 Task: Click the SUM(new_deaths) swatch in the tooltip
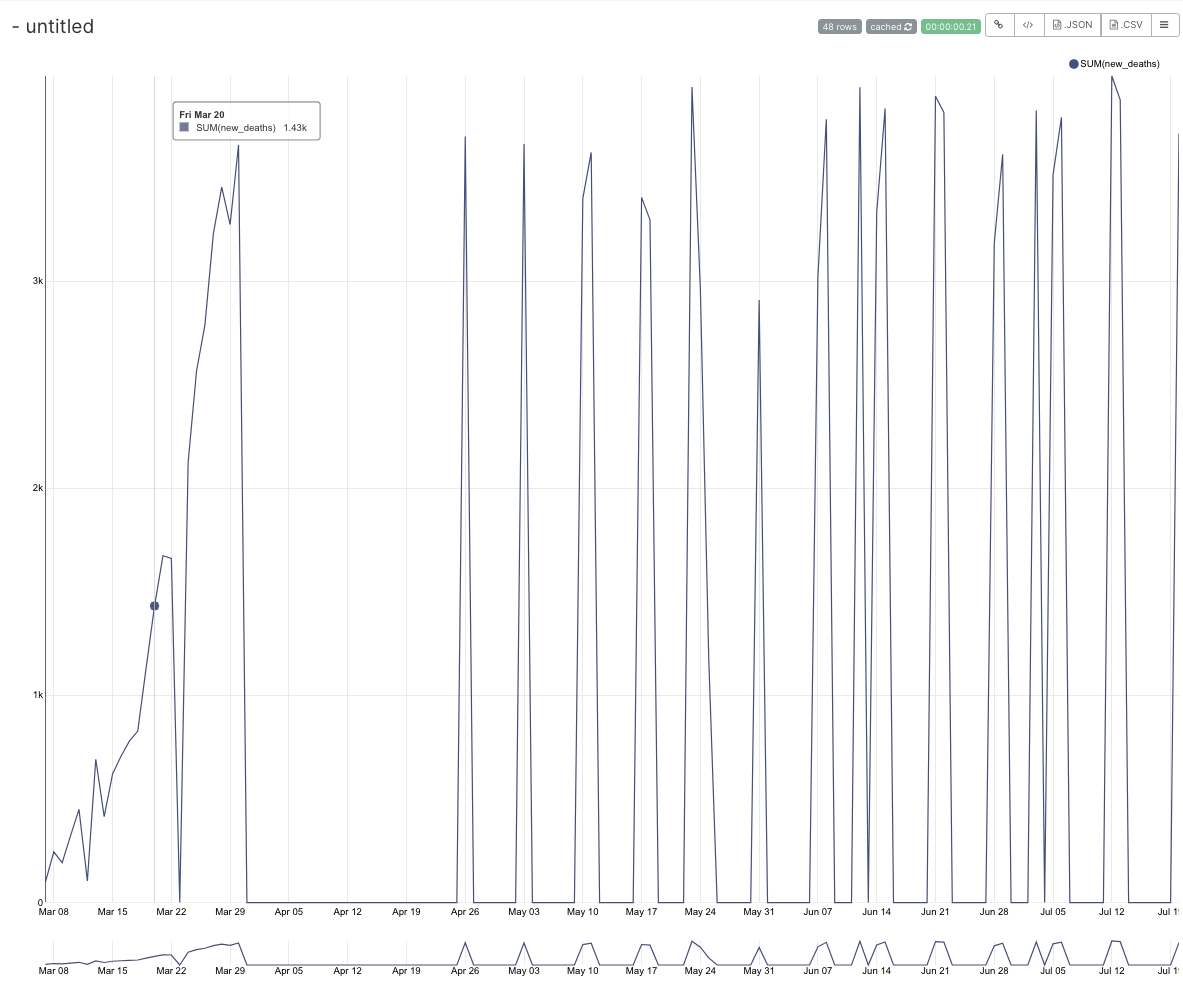click(184, 127)
